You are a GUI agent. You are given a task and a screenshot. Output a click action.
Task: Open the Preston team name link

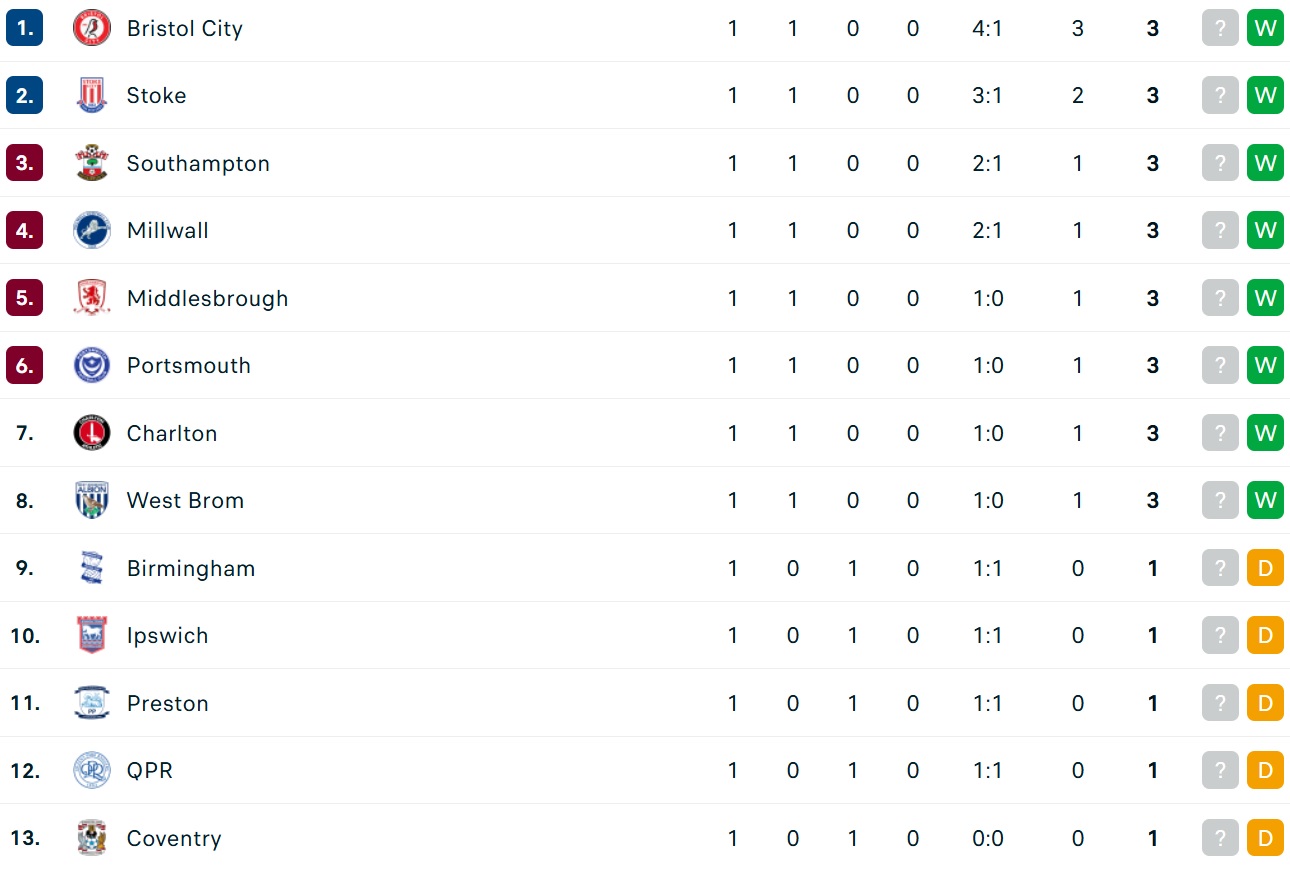[x=168, y=703]
